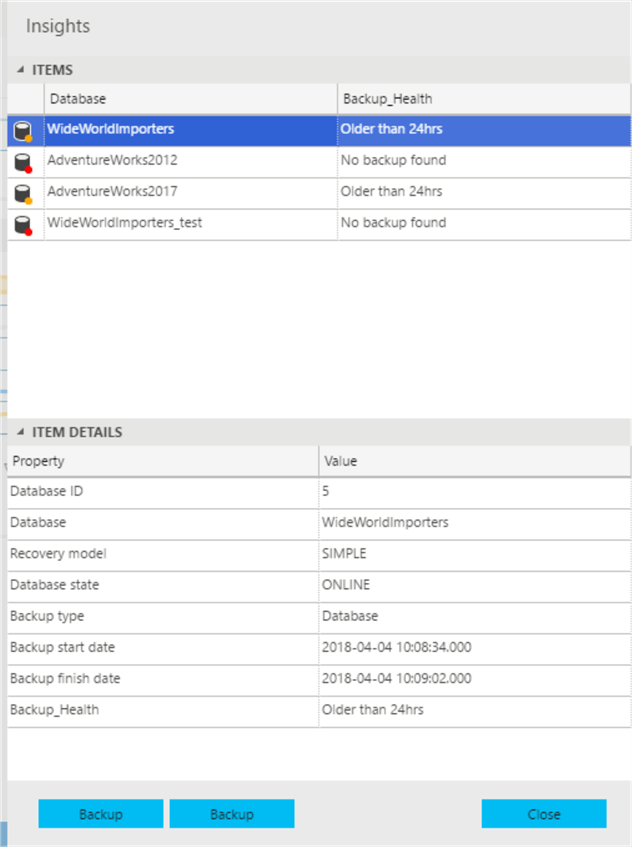Collapse the ITEMS section

[x=22, y=70]
